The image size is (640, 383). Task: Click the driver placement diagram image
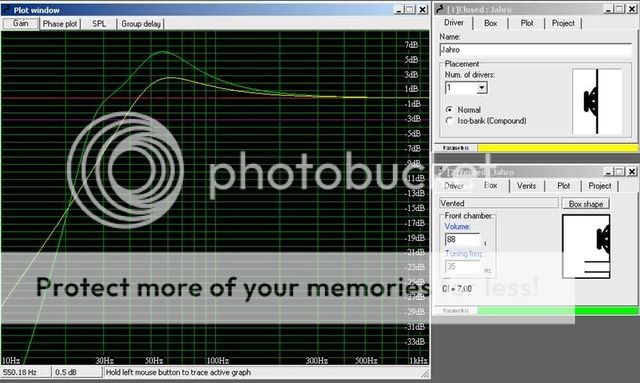coord(597,101)
